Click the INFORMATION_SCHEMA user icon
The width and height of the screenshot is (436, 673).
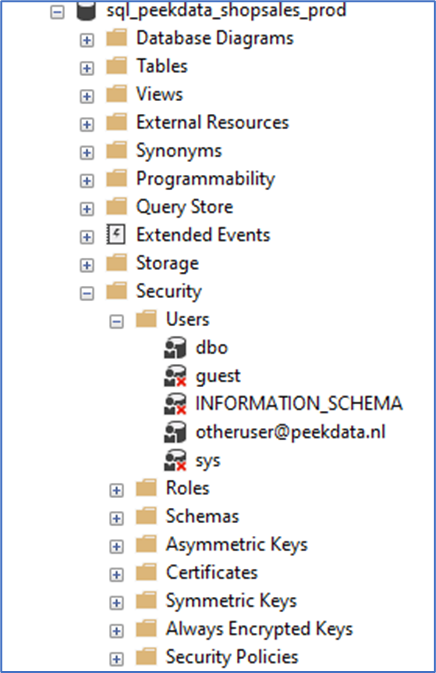coord(175,404)
